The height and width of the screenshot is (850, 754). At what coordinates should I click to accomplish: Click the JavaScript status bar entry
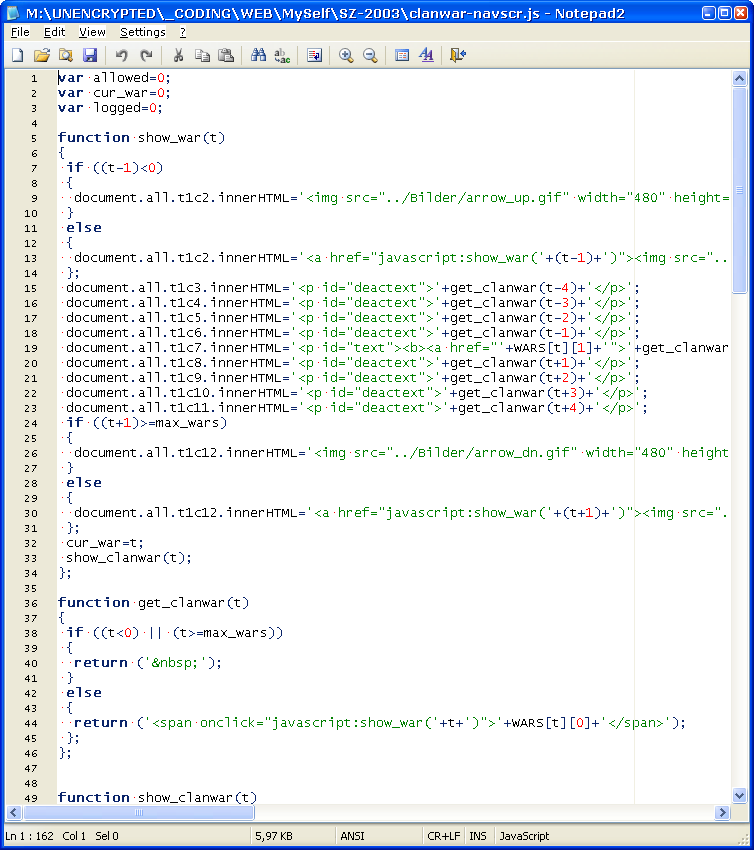[x=524, y=836]
